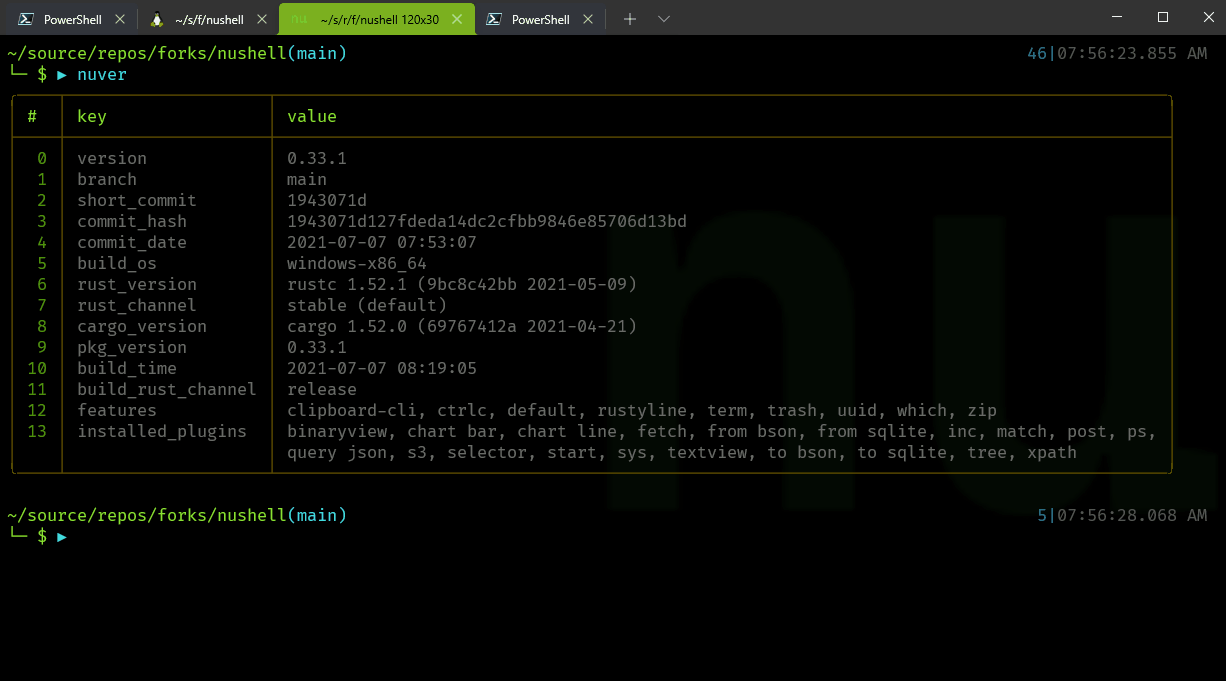Click the PowerShell icon on the rightmost tab
Screen dimensions: 1226x681
[492, 17]
